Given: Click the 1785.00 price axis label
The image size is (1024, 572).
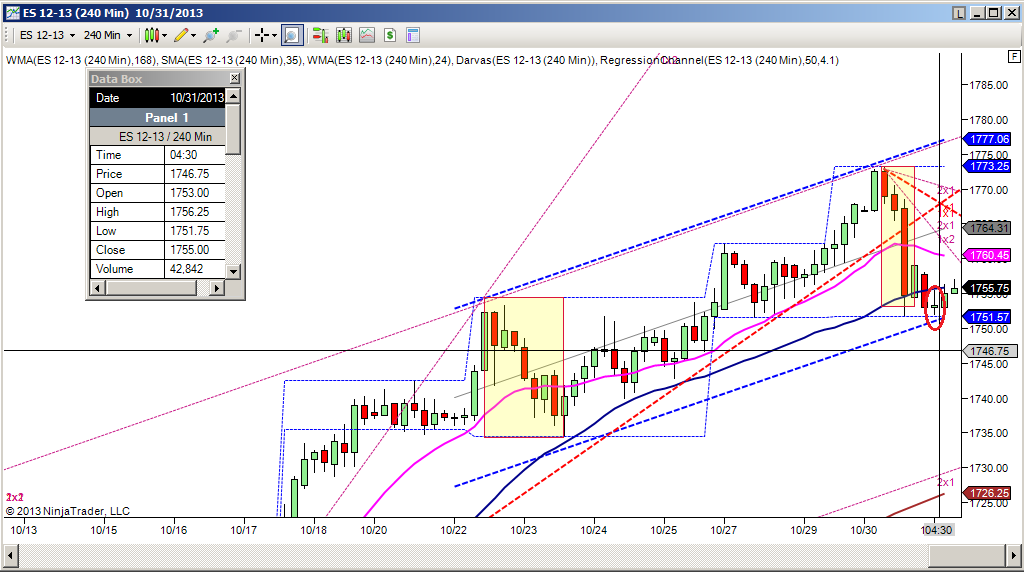Looking at the screenshot, I should [989, 85].
